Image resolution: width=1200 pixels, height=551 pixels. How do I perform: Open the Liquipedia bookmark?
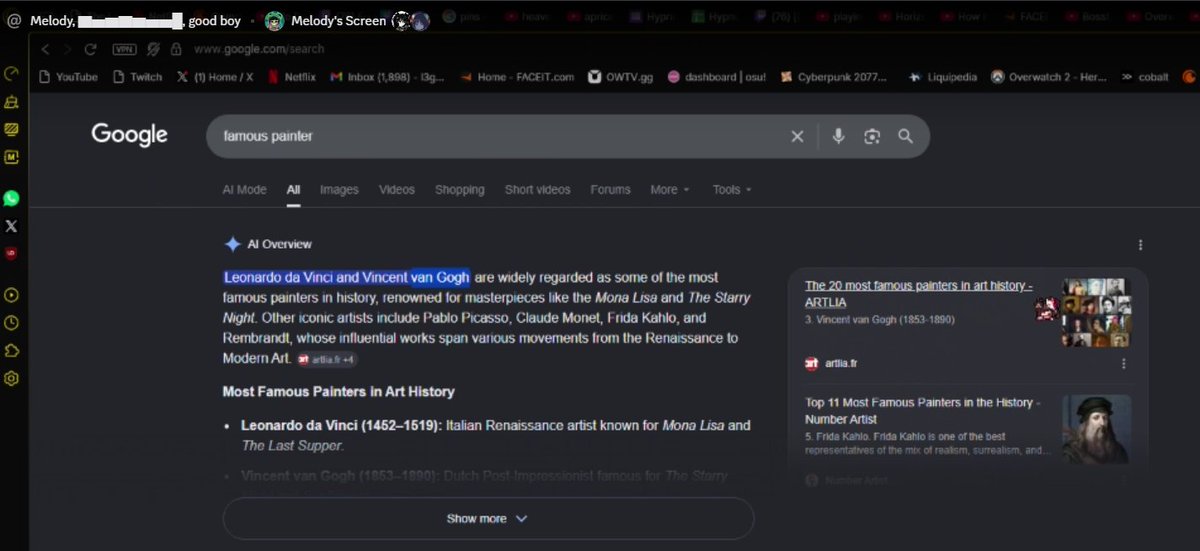(943, 77)
